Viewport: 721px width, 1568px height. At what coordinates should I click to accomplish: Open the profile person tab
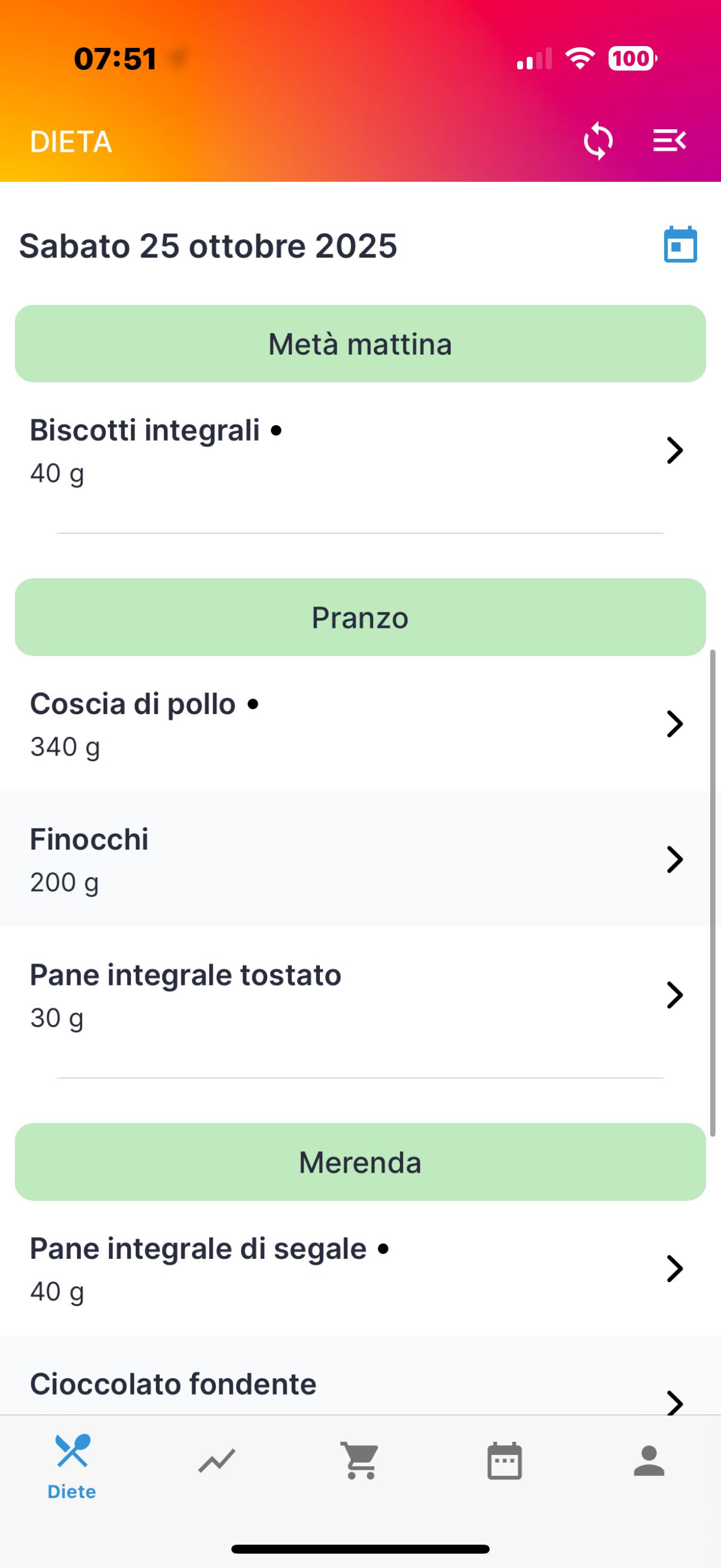pyautogui.click(x=649, y=1461)
